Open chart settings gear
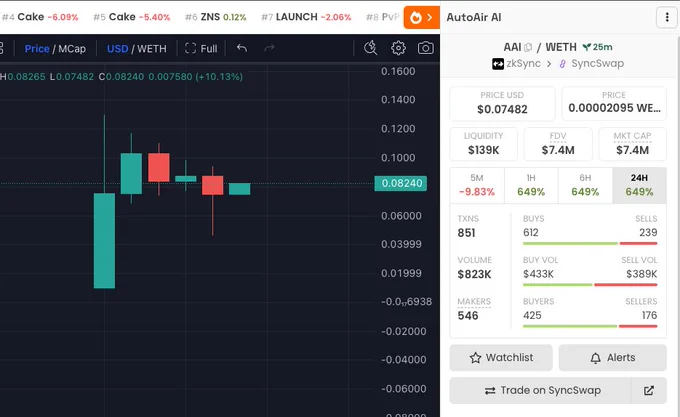Screen dimensions: 680x417 [x=398, y=48]
